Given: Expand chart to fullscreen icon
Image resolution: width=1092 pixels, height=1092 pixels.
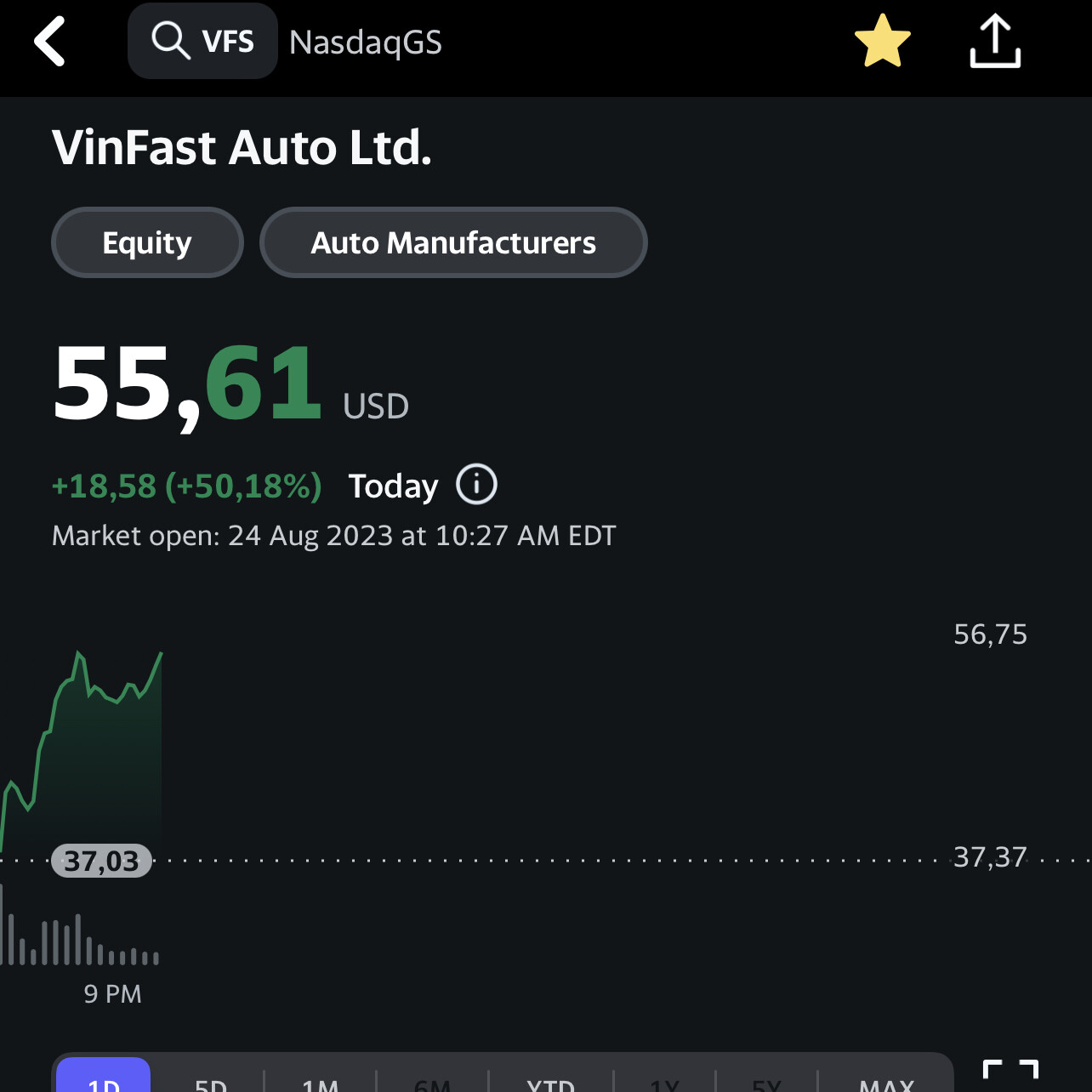Looking at the screenshot, I should click(x=1010, y=1073).
